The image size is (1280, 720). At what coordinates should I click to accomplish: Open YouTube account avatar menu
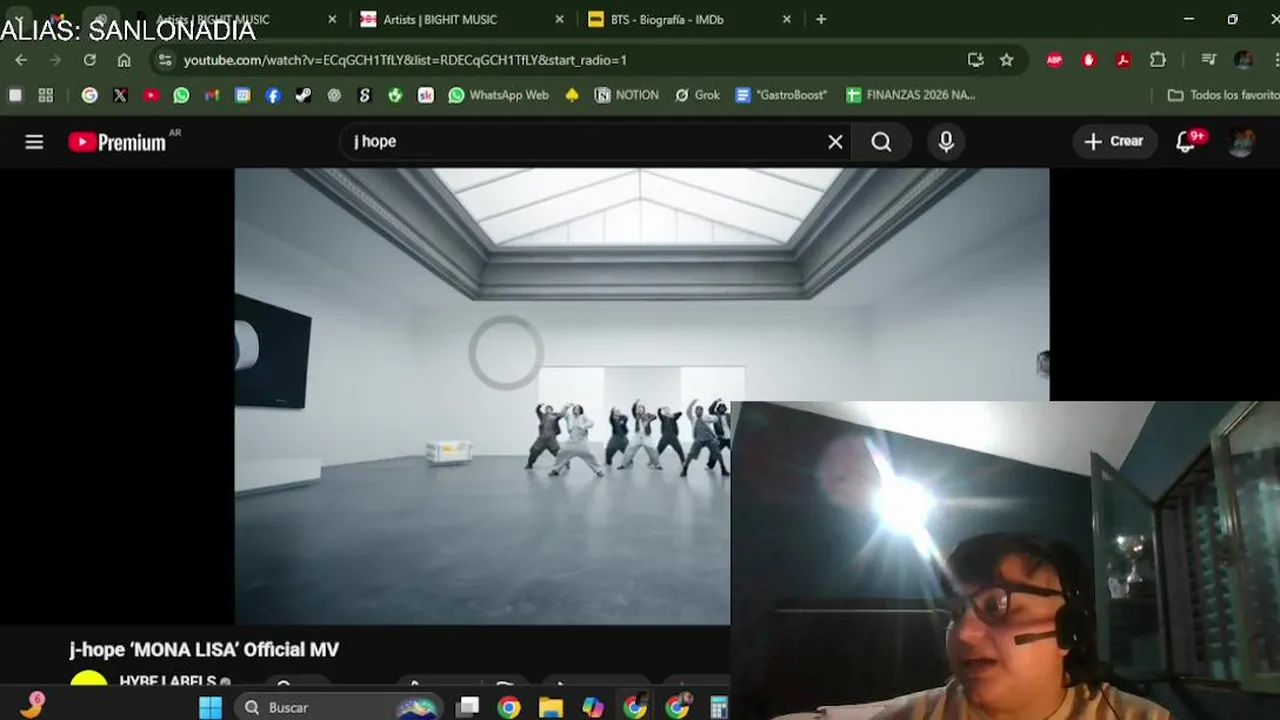coord(1241,142)
